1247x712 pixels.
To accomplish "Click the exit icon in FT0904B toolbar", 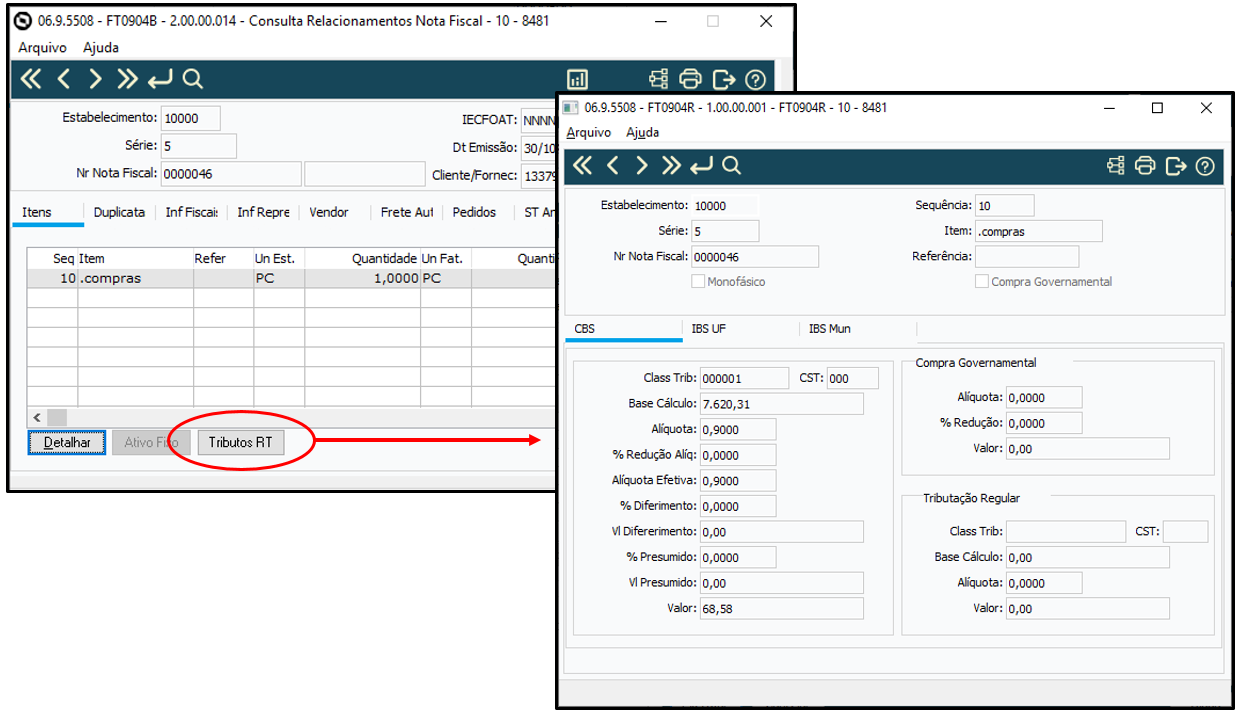I will [724, 79].
